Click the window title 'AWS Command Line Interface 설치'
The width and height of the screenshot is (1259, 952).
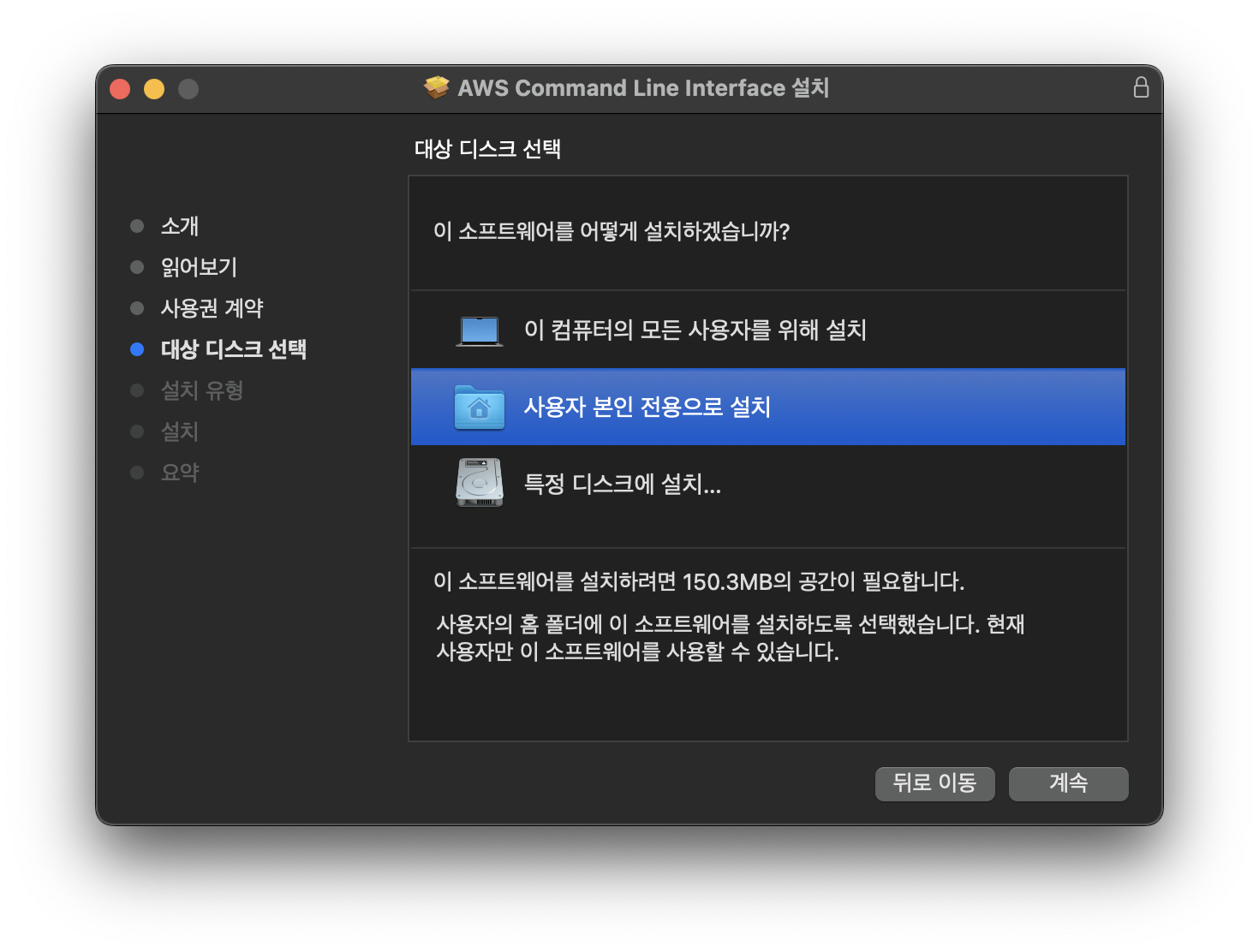pos(643,87)
